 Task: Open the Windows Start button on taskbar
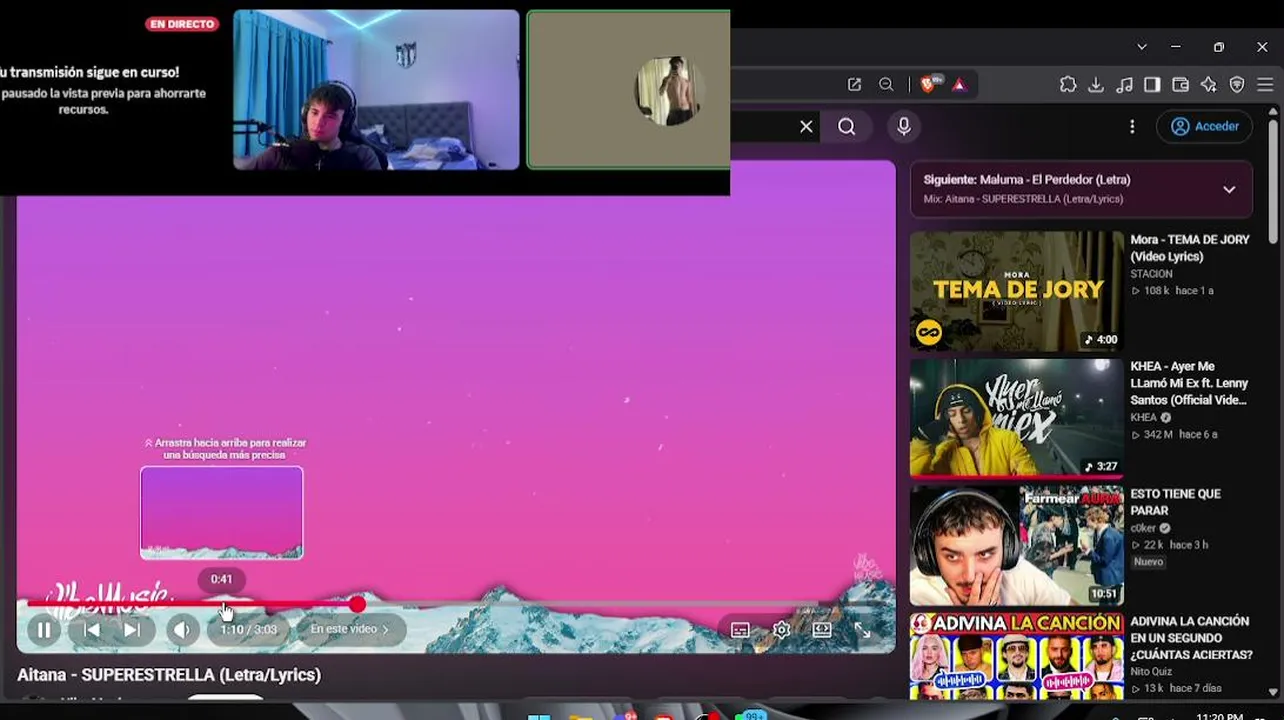539,715
